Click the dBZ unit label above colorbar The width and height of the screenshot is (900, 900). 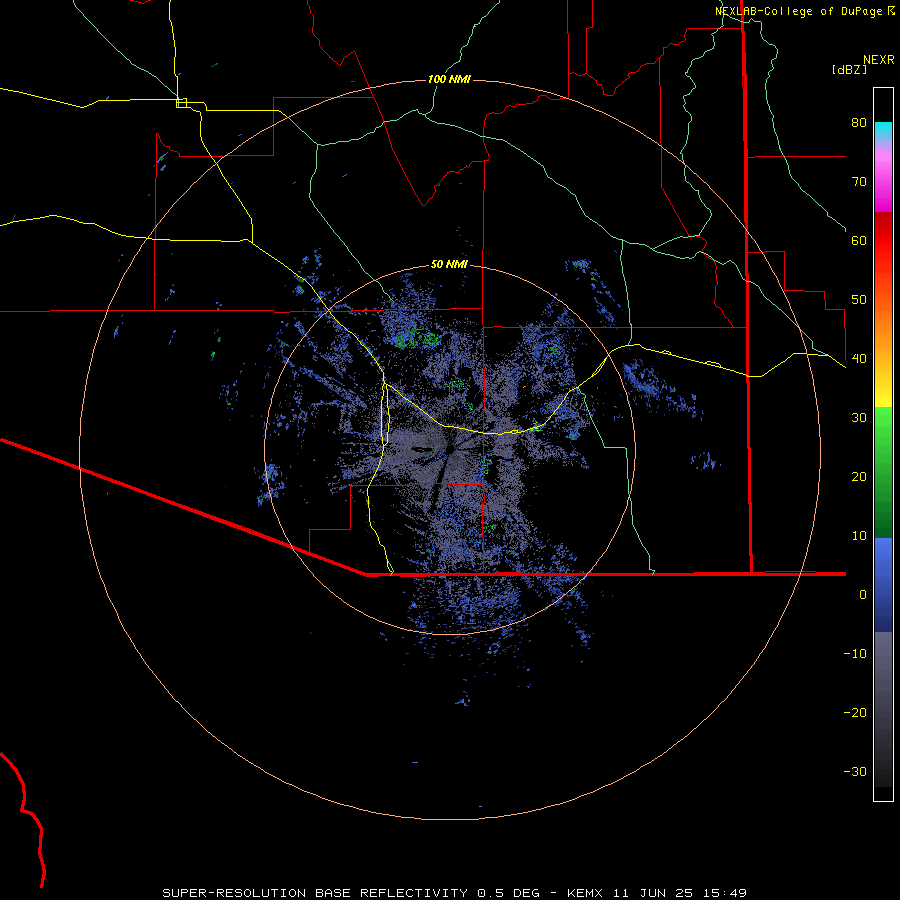coord(849,69)
